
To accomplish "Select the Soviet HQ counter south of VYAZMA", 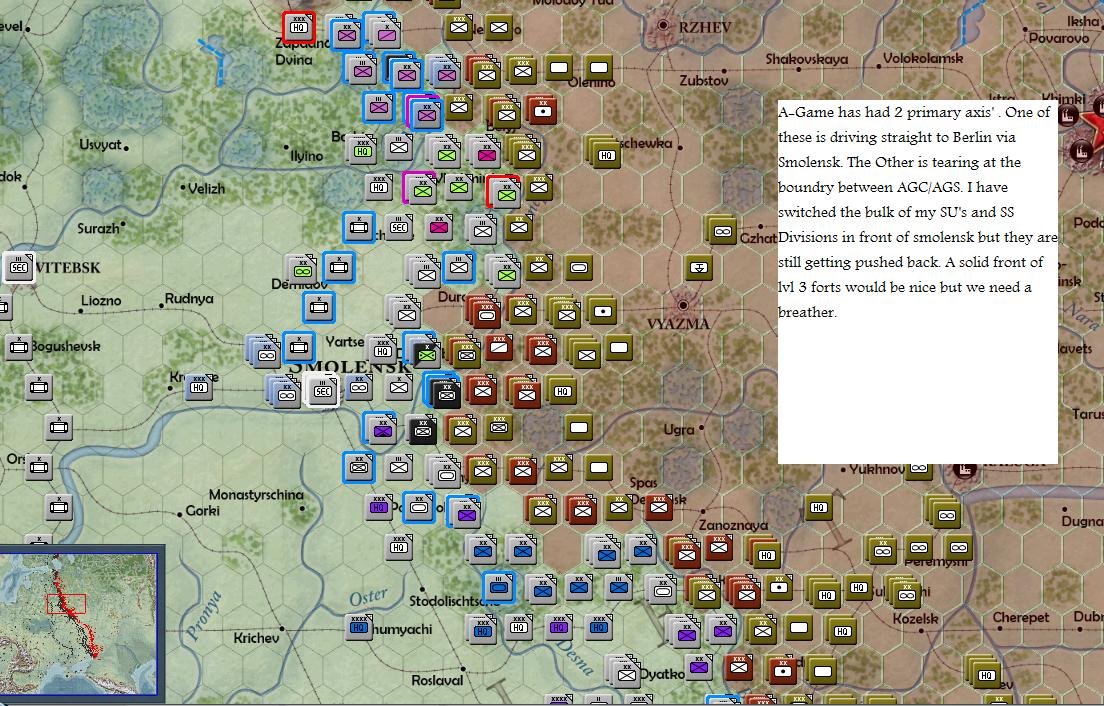I will click(x=562, y=391).
